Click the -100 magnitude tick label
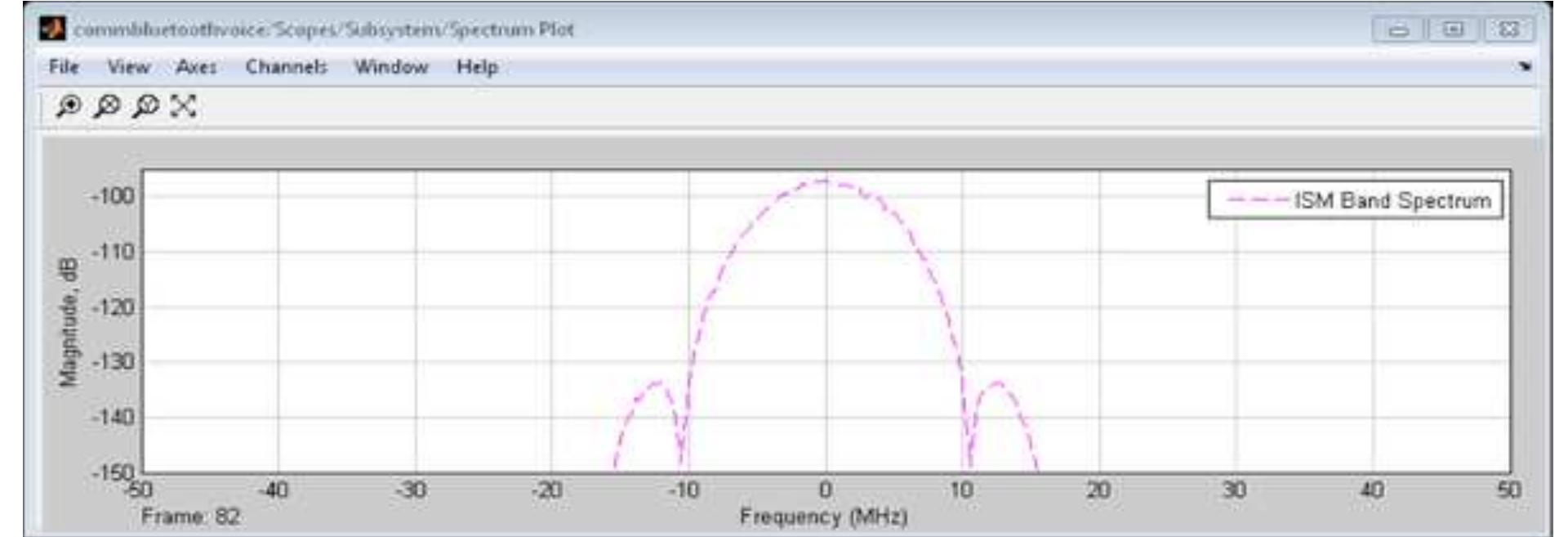1568x537 pixels. point(113,196)
